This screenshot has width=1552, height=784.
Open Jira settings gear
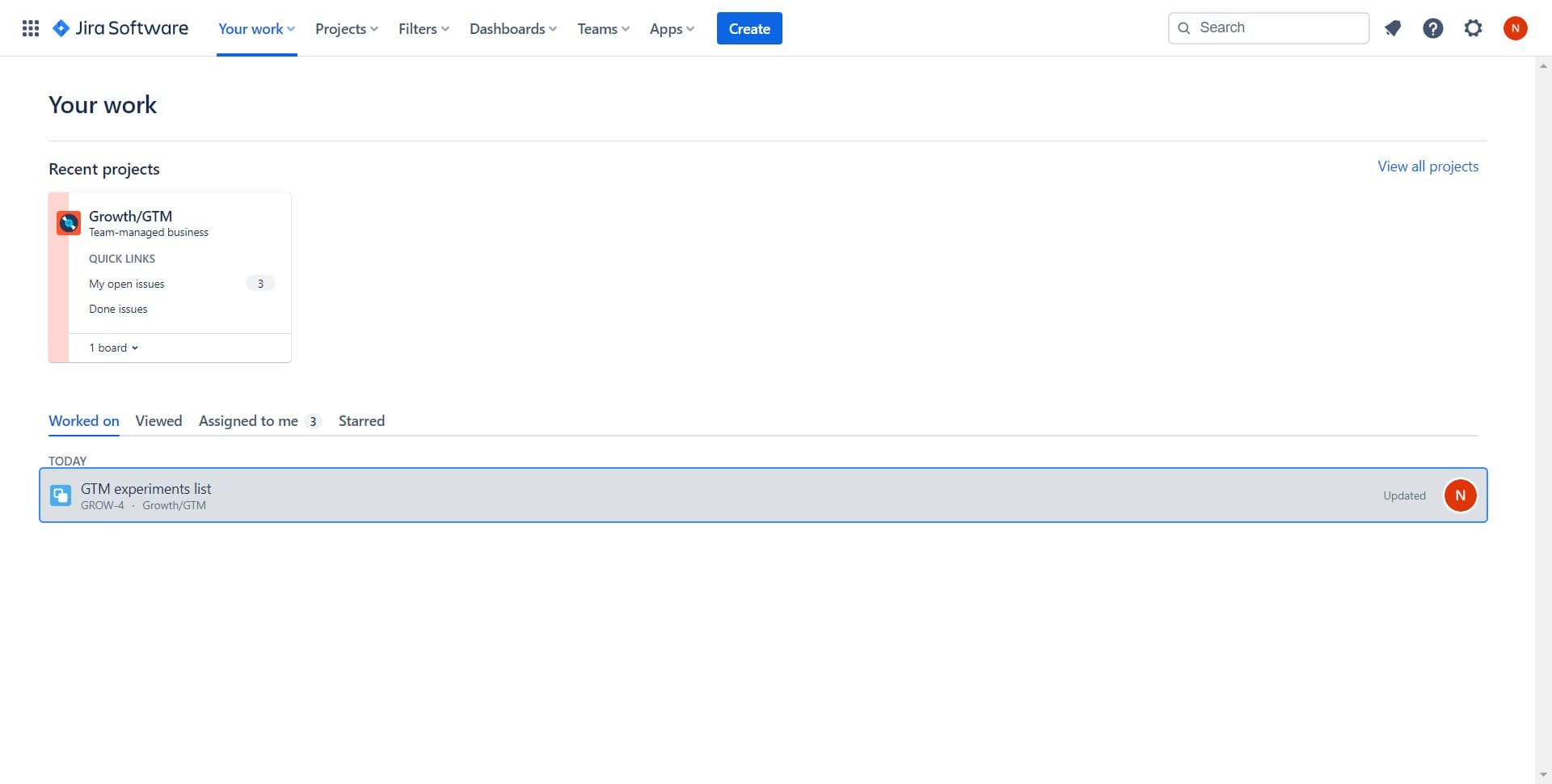pos(1473,27)
